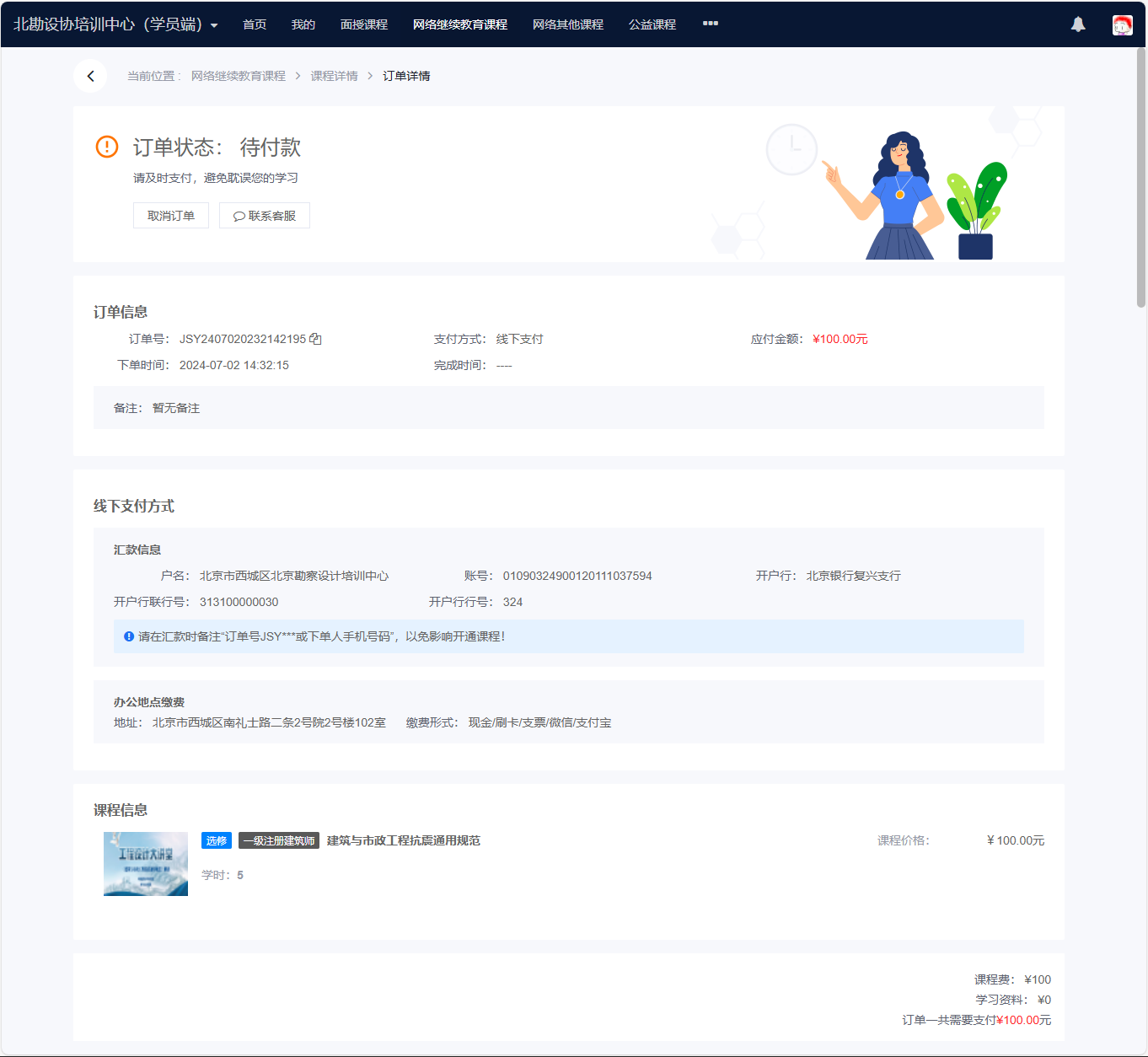Open 面授课程 navigation item
Screen dimensions: 1148x1057
click(364, 24)
